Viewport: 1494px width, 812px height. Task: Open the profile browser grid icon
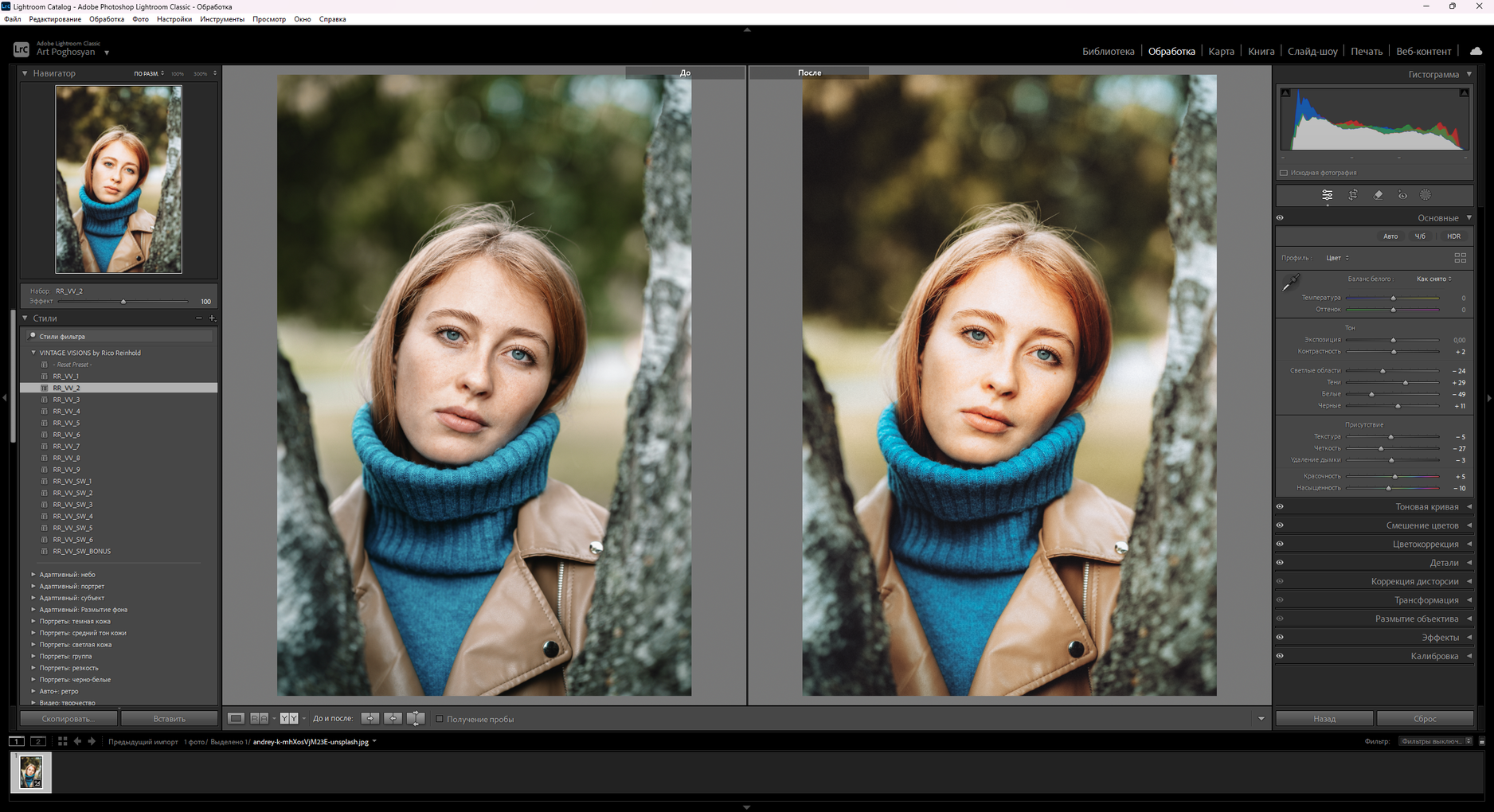(x=1460, y=258)
